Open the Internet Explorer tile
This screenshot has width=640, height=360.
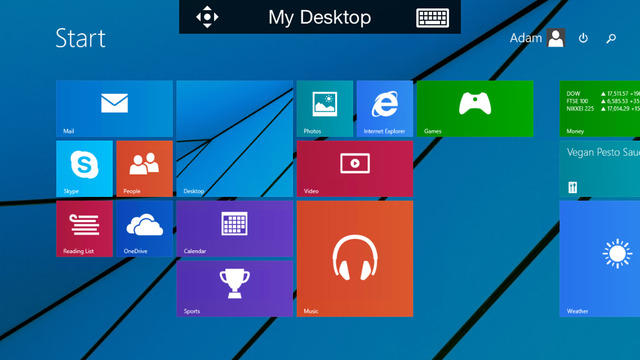[385, 109]
